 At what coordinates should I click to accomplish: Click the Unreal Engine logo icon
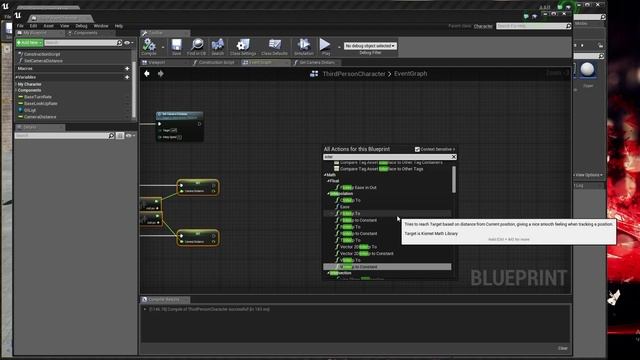tap(18, 16)
